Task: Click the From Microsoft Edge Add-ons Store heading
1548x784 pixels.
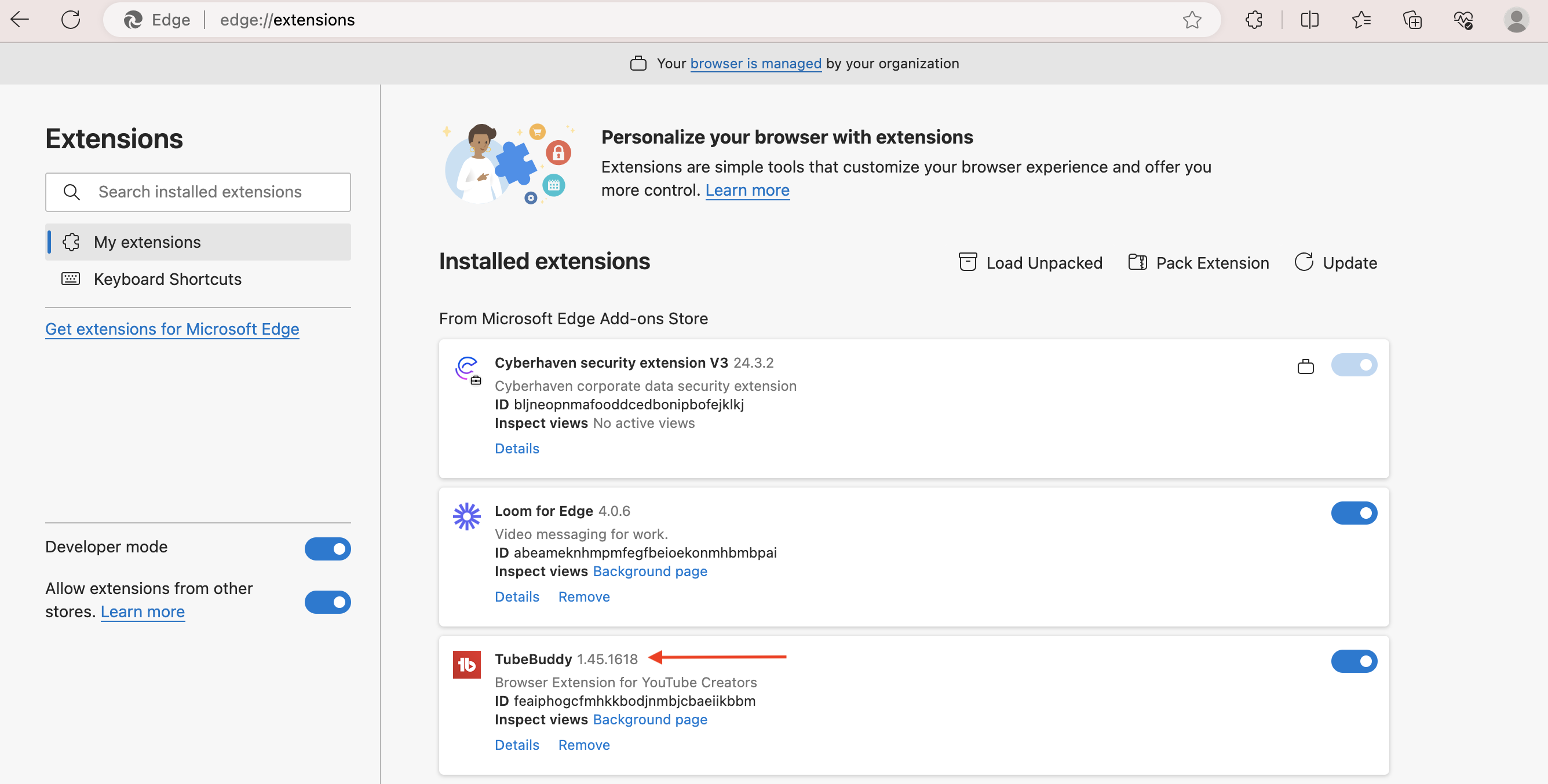Action: (574, 318)
